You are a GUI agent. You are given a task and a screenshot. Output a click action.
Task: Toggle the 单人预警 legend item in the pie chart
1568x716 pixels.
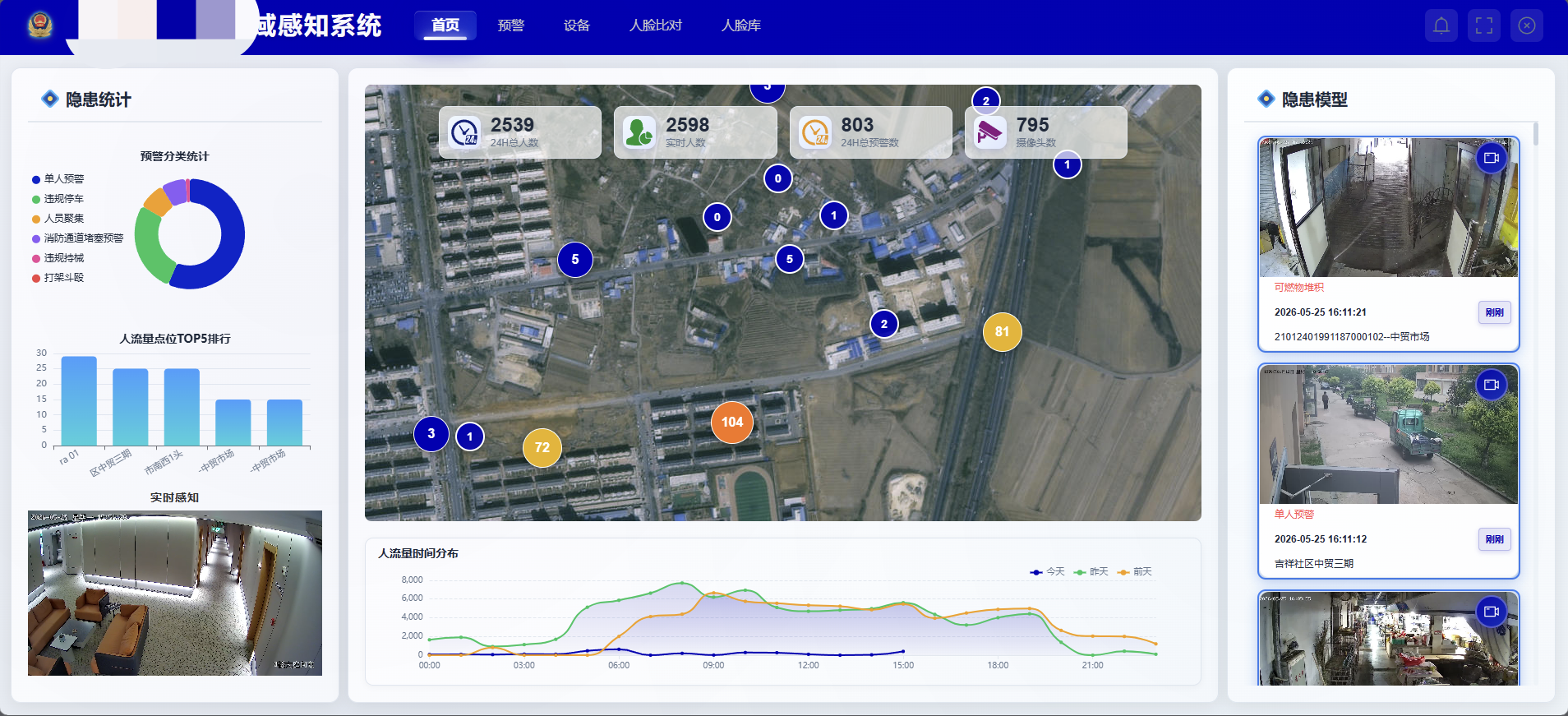point(58,179)
